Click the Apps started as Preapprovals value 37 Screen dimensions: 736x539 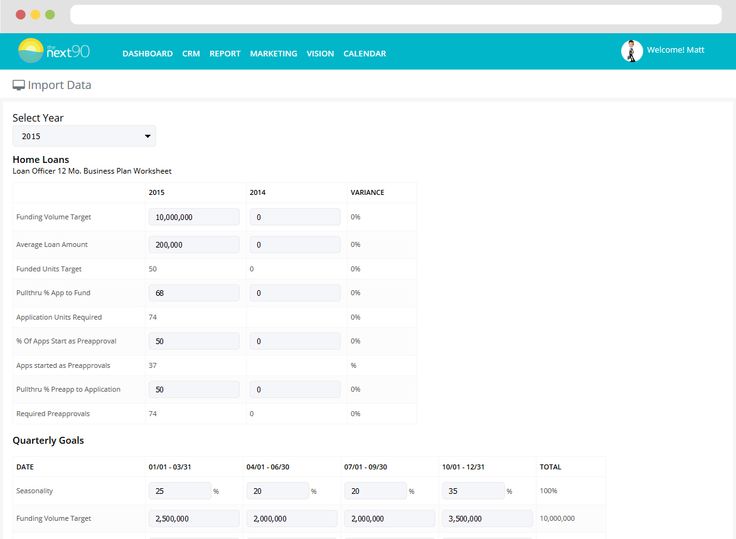pyautogui.click(x=153, y=365)
